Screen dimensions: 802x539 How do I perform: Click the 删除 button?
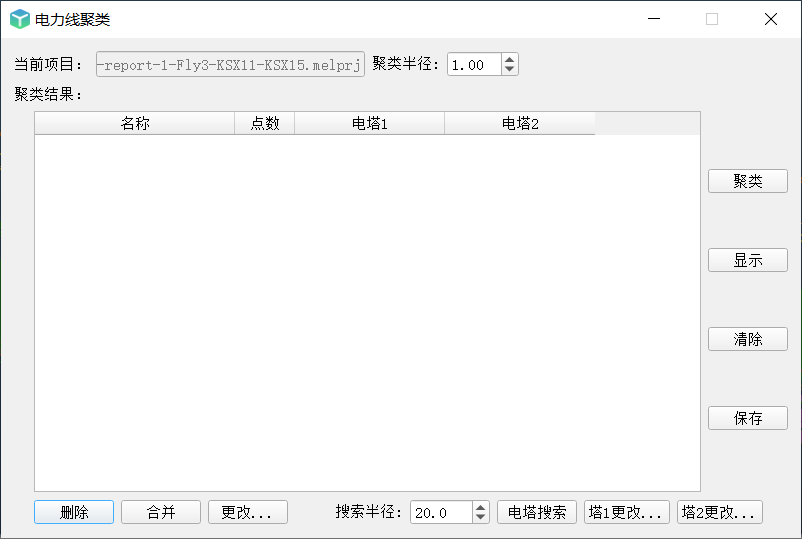[74, 512]
